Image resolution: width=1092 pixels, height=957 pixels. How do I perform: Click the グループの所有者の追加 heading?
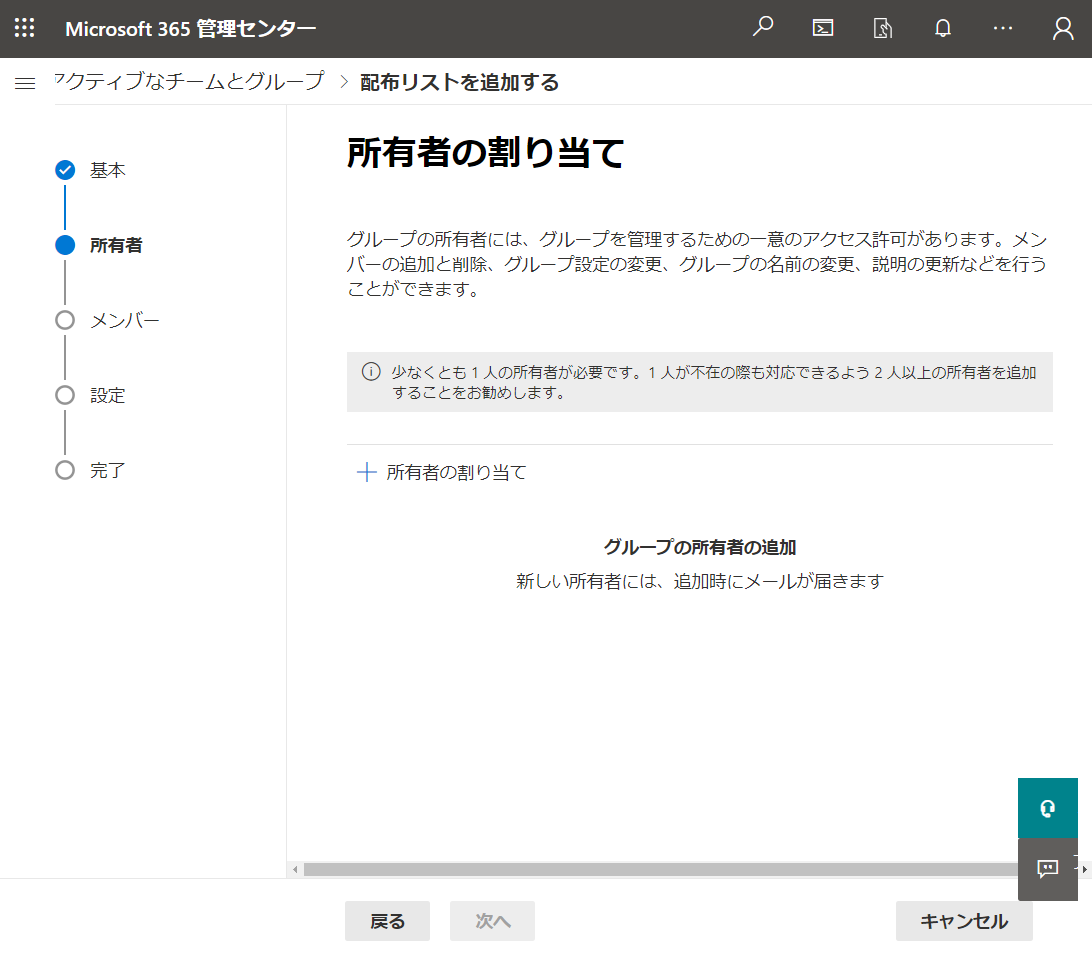700,547
